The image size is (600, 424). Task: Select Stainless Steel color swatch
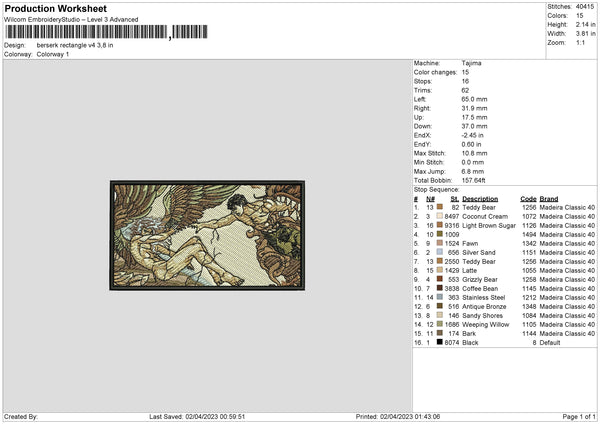point(440,297)
